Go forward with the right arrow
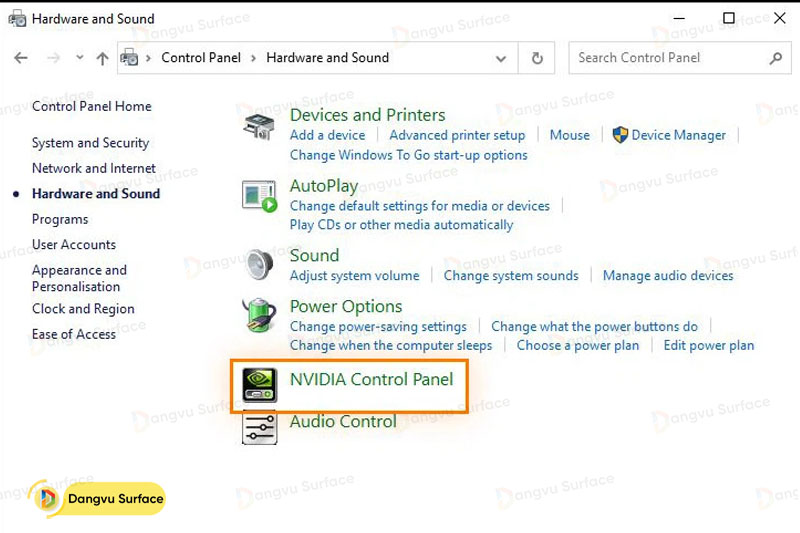800x533 pixels. (x=53, y=58)
